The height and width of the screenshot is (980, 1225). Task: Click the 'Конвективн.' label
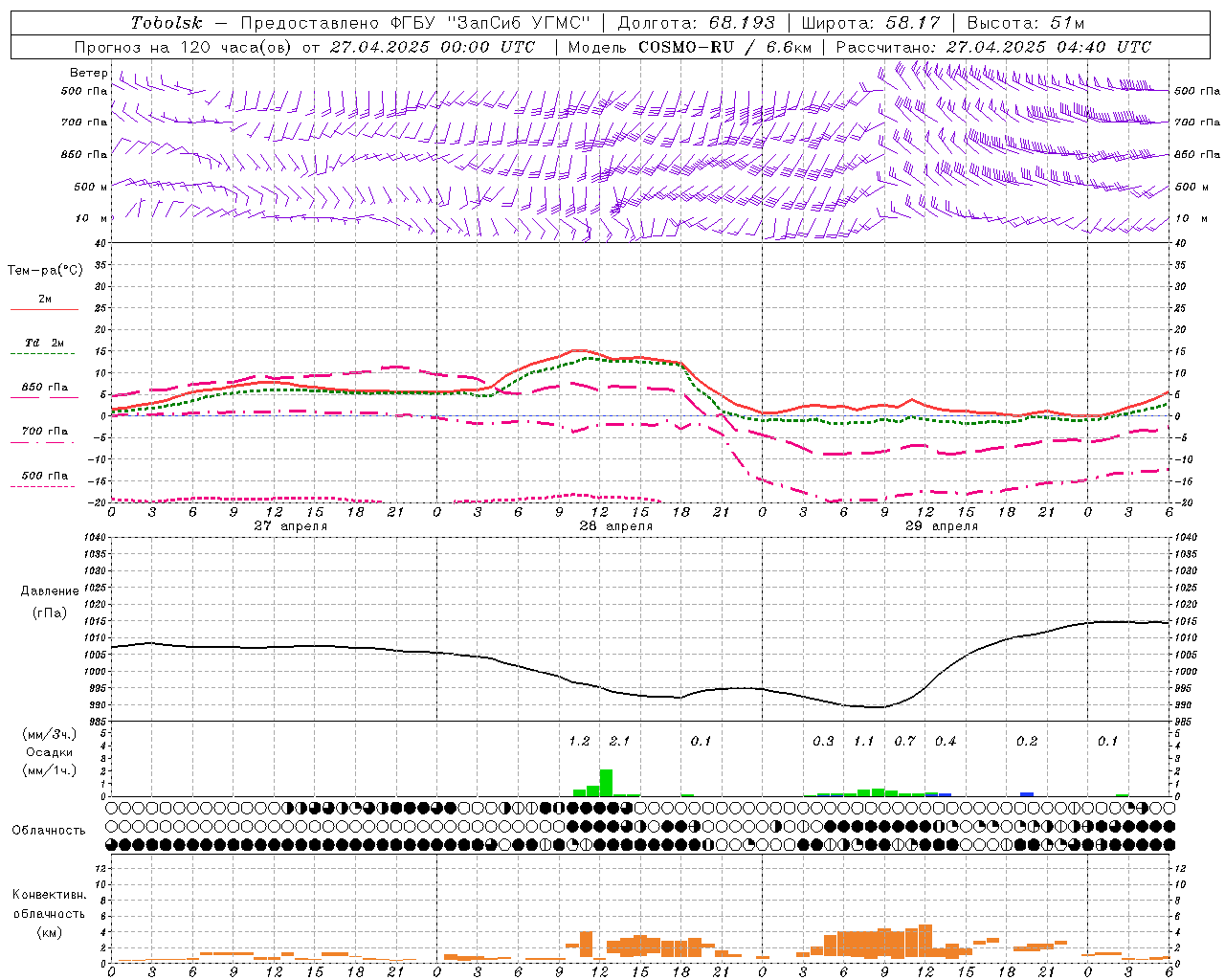pyautogui.click(x=50, y=895)
